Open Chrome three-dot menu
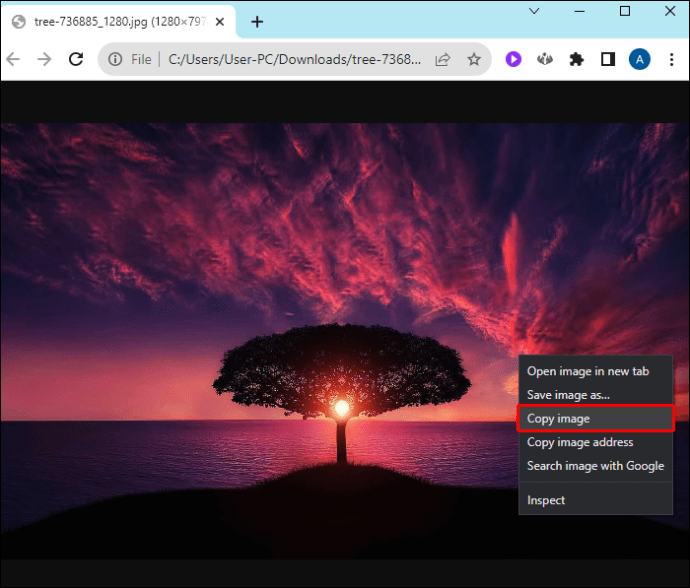The image size is (690, 588). pos(672,59)
